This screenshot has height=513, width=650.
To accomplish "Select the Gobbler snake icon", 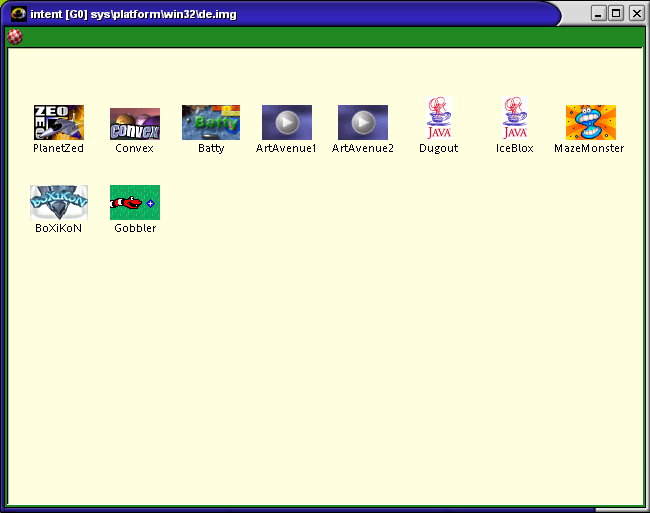I will click(135, 202).
